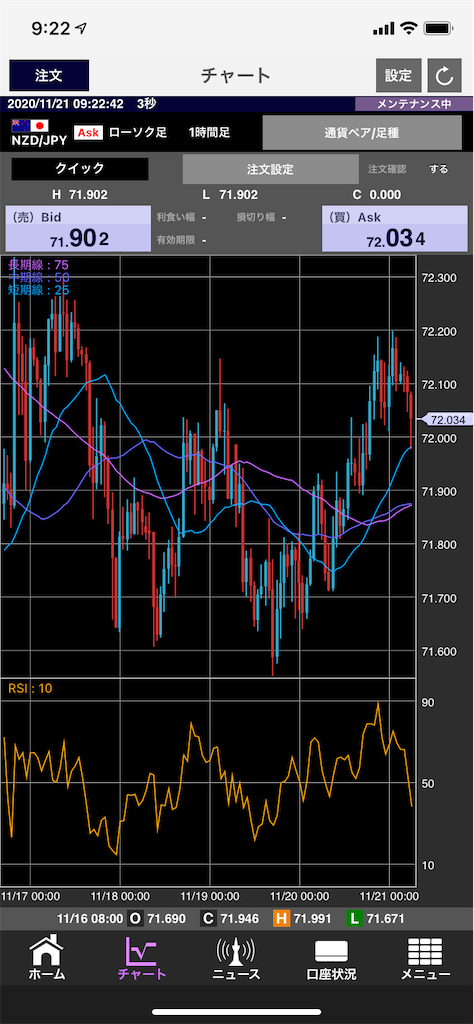Open the 設定 settings button
This screenshot has height=1024, width=474.
click(x=398, y=76)
